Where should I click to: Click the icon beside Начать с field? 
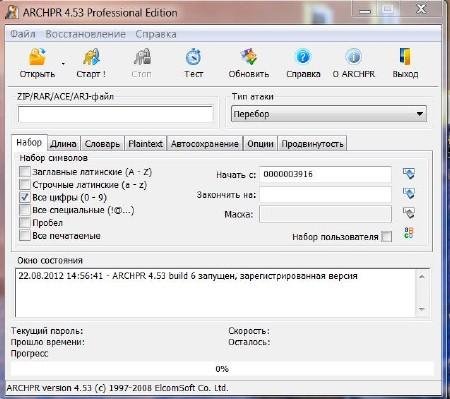pyautogui.click(x=409, y=174)
